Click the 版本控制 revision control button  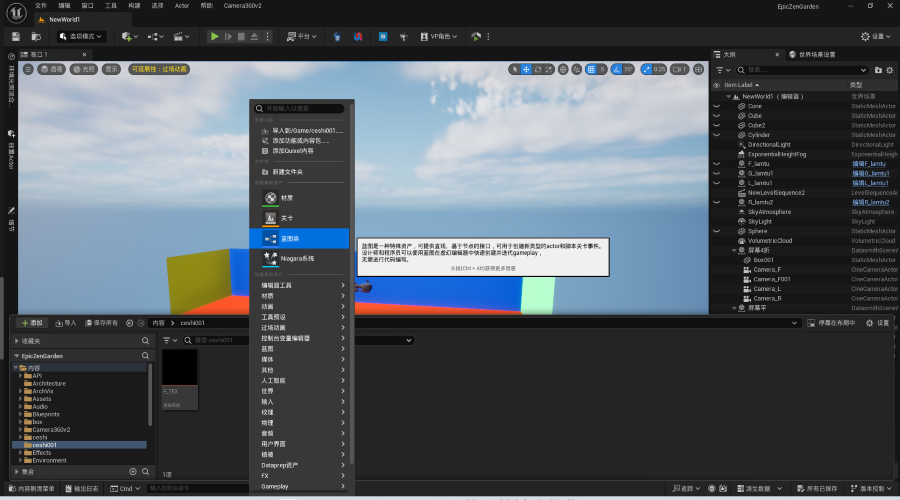point(870,489)
